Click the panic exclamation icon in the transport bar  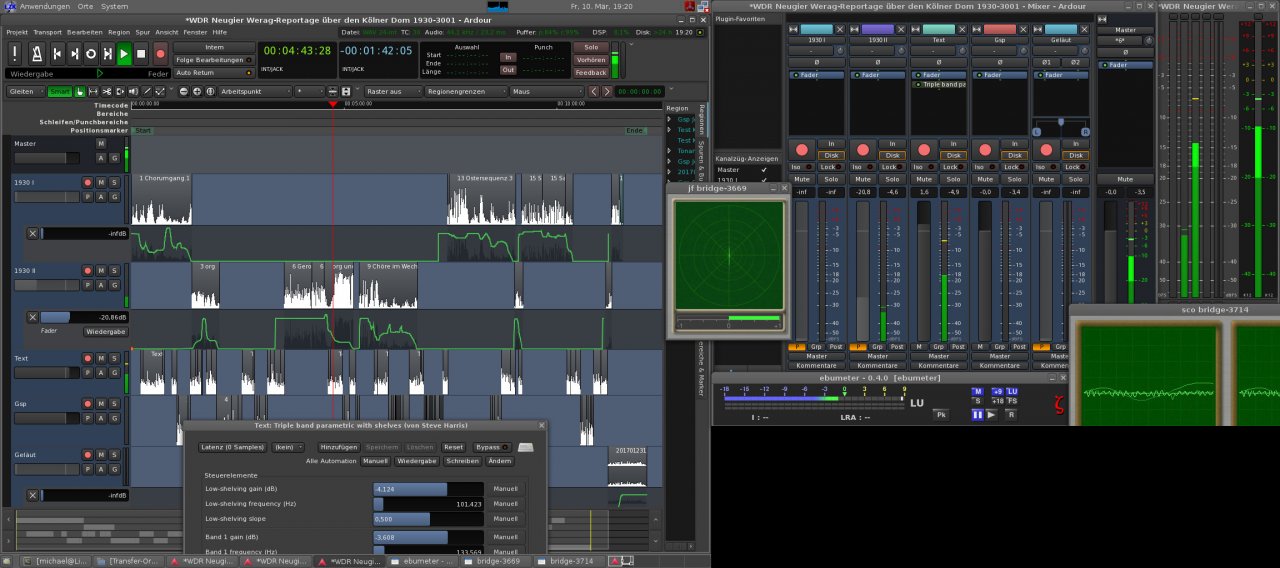point(15,53)
